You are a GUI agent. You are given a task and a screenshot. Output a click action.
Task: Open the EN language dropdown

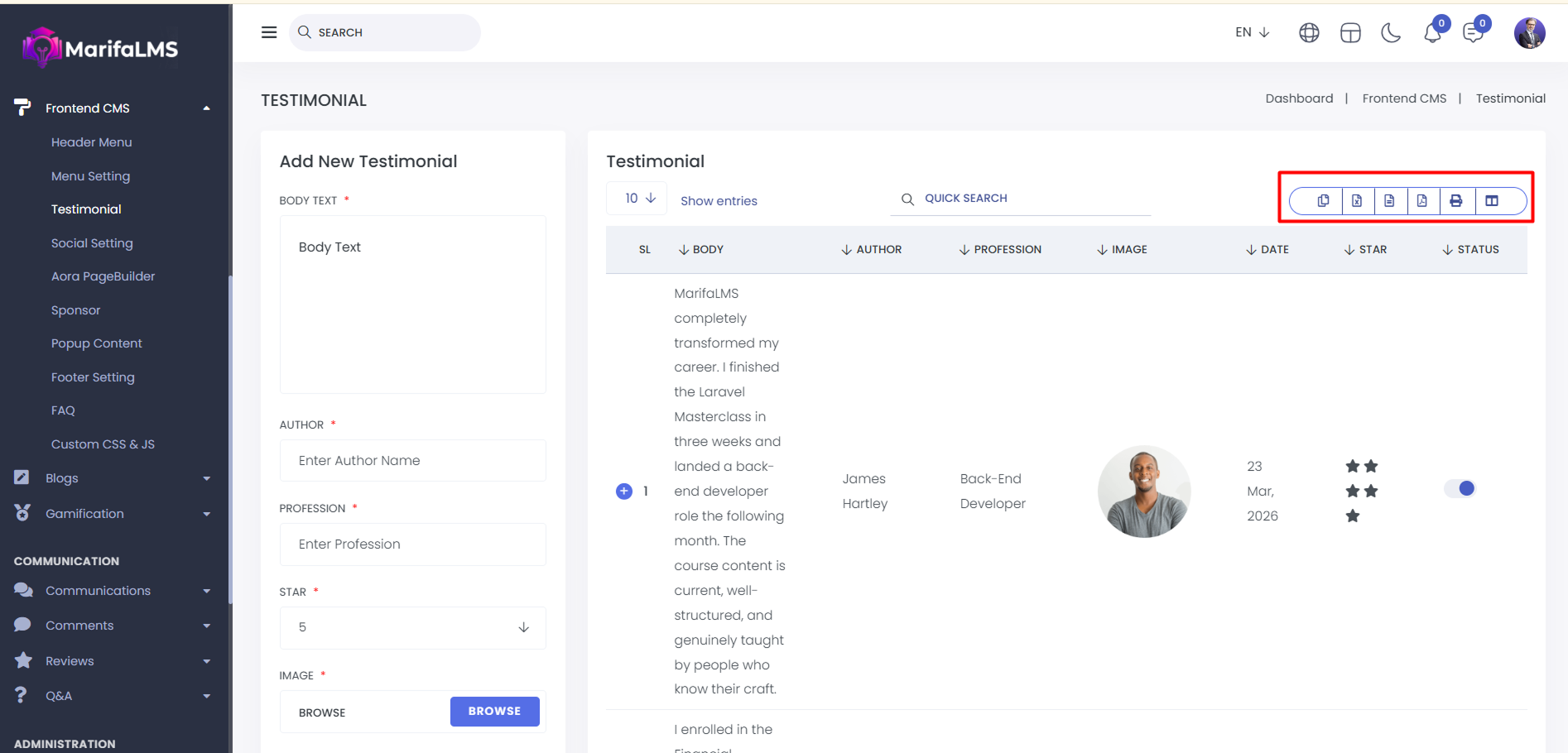[x=1252, y=32]
